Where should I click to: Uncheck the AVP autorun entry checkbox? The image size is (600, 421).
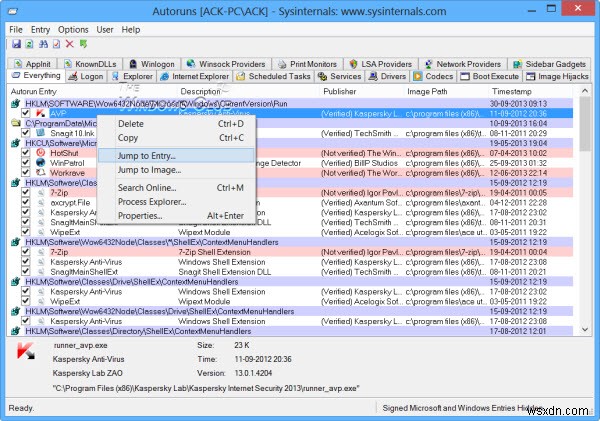point(25,113)
